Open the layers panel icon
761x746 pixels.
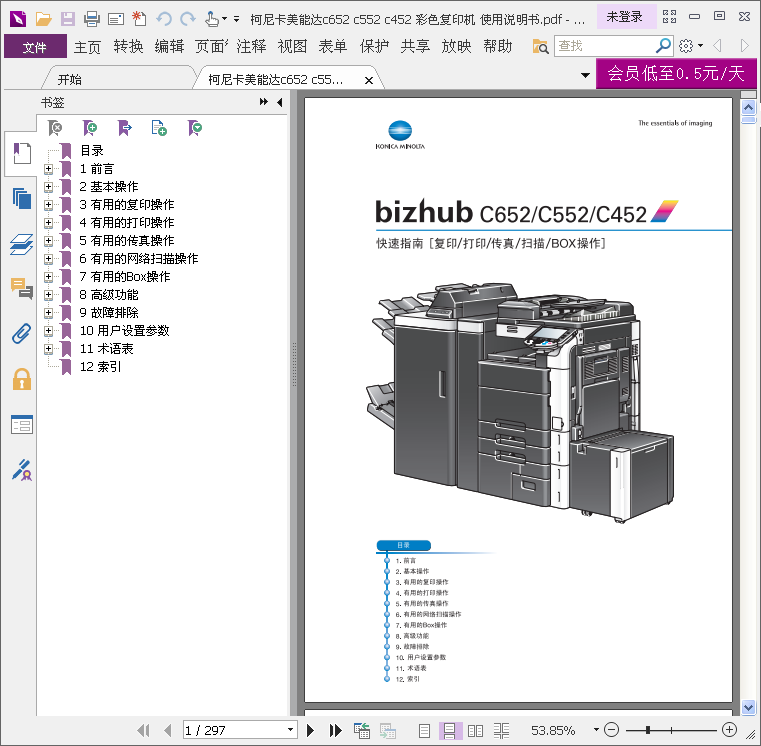[x=22, y=244]
